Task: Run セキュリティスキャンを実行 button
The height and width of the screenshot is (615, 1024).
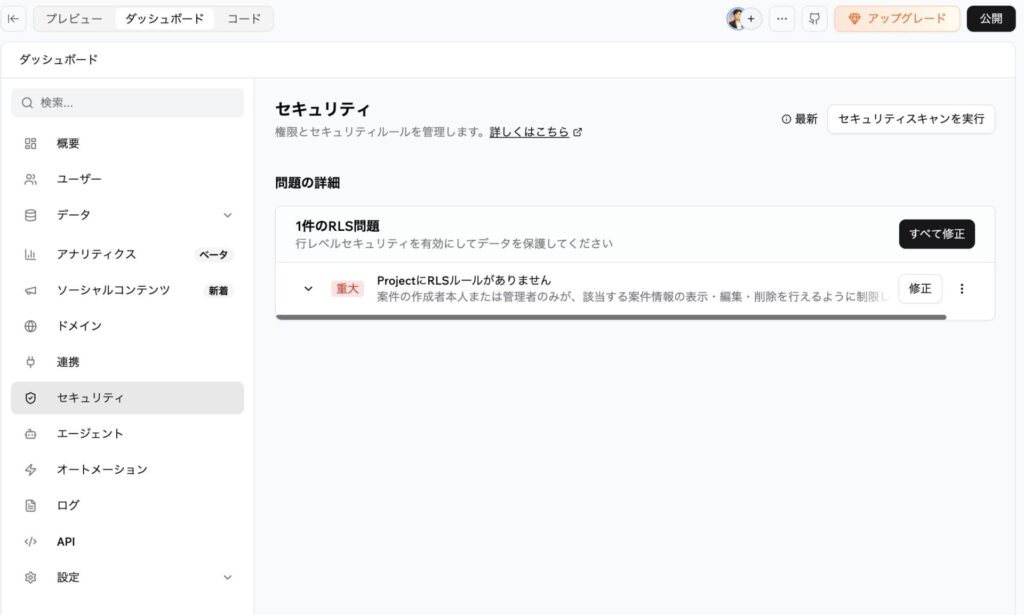Action: click(x=910, y=119)
